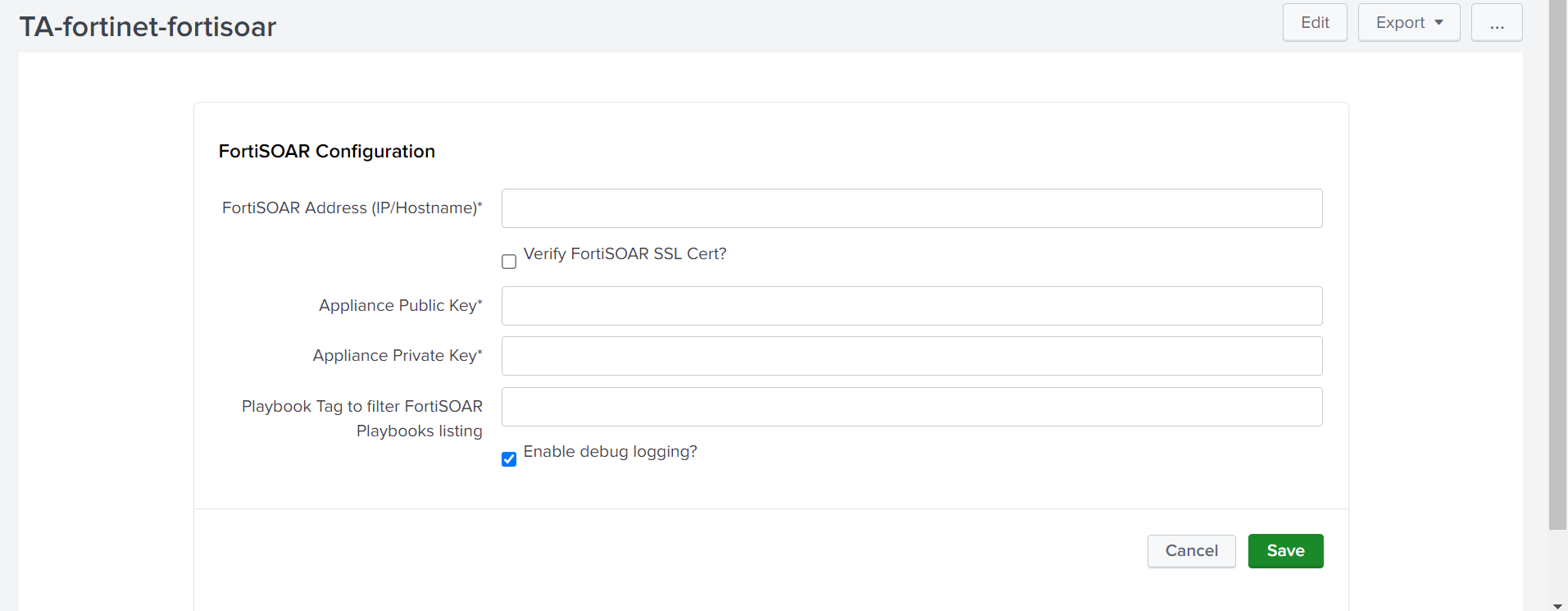Viewport: 1568px width, 611px height.
Task: Click the scroll down arrow
Action: click(1557, 606)
